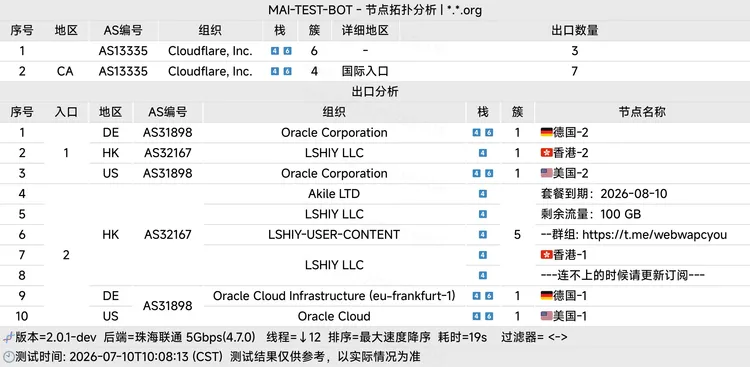Click the version icon beside 版本=2.0.1-dev

[x=8, y=337]
